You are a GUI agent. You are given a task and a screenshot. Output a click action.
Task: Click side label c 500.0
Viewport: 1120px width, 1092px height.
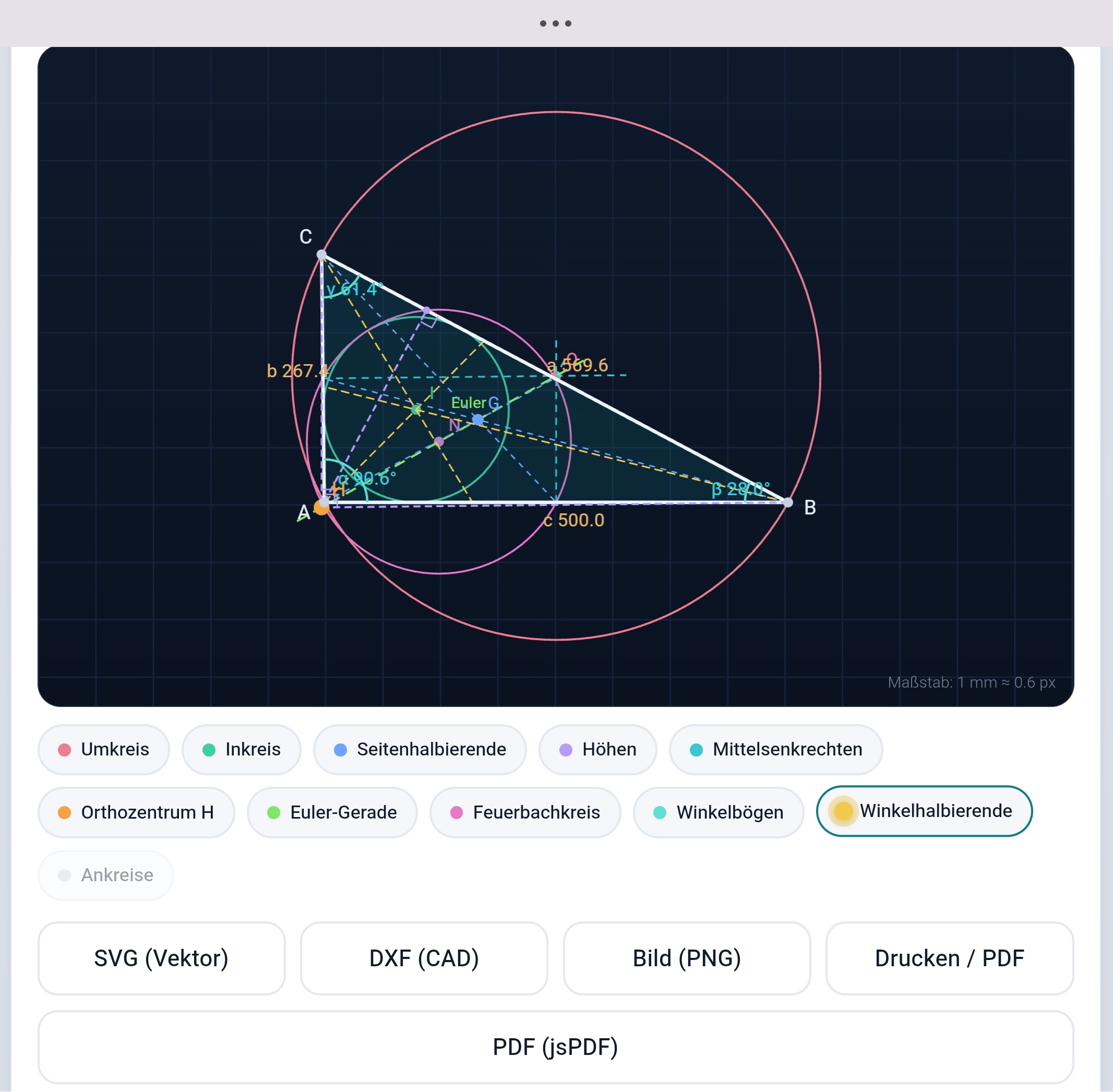point(574,520)
